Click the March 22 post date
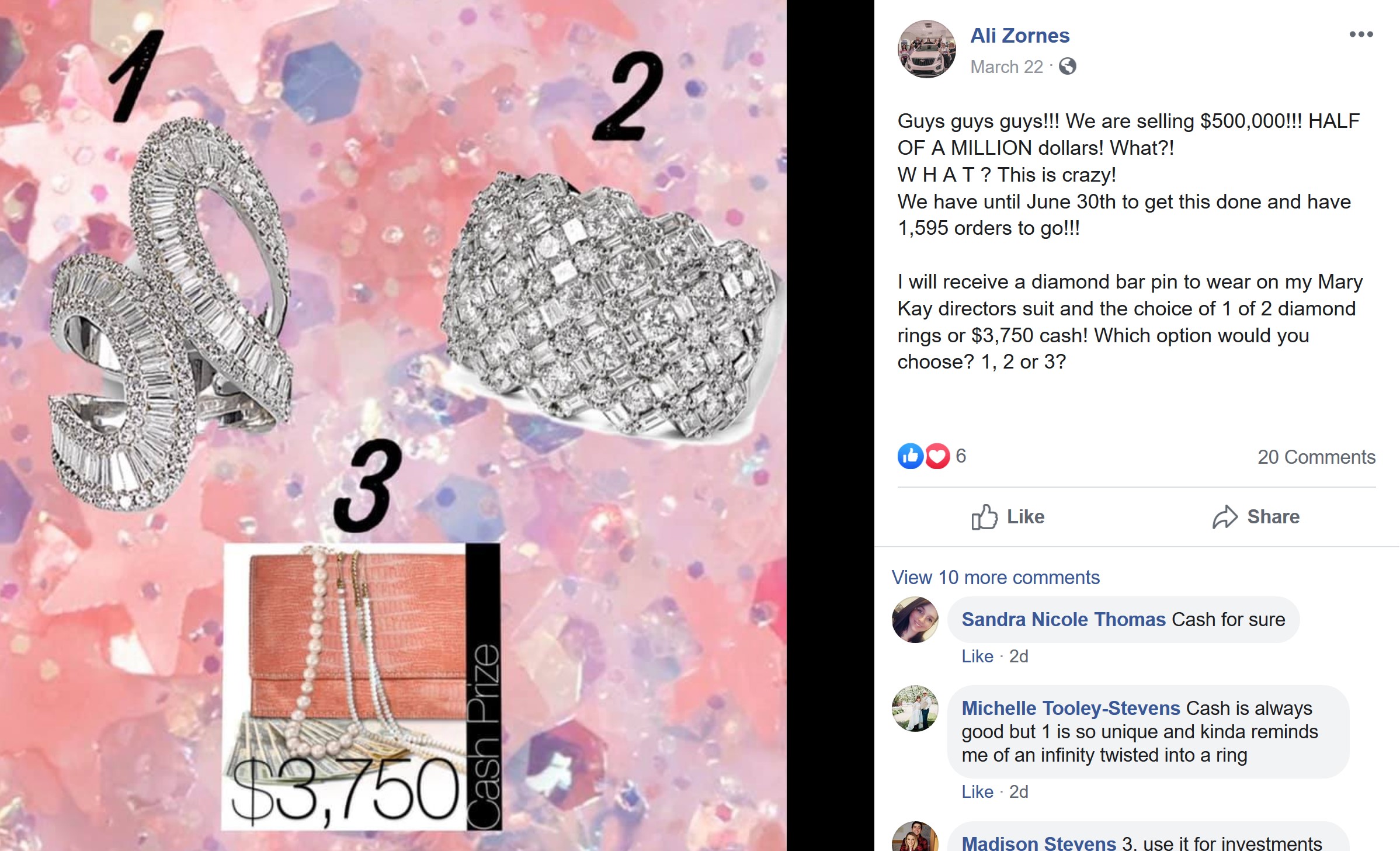 coord(1006,67)
